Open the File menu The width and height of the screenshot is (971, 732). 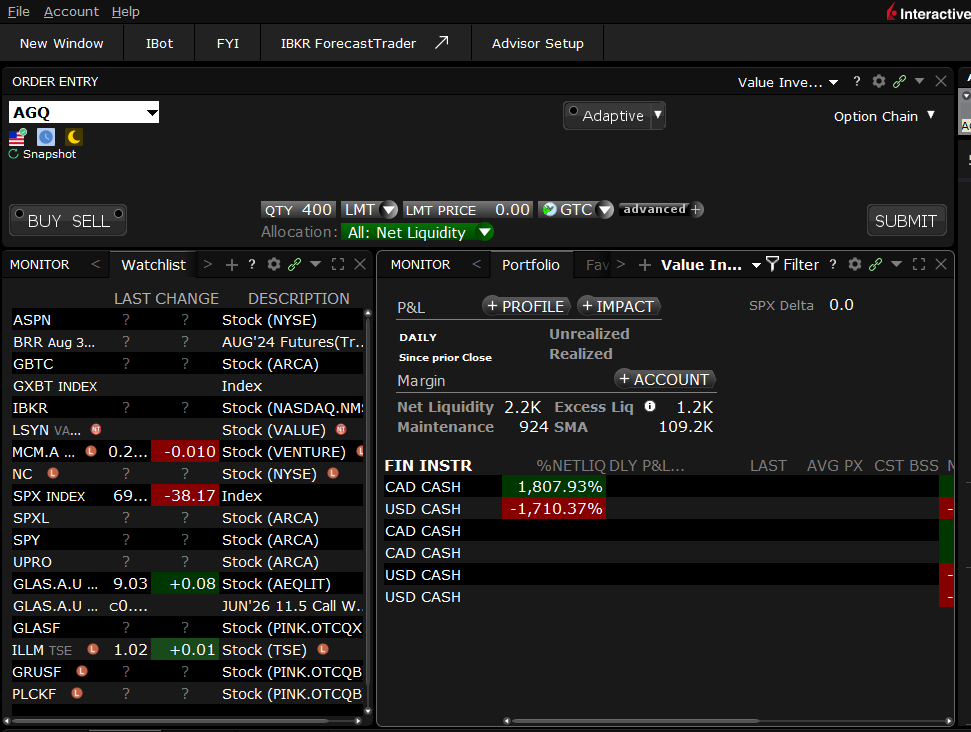(19, 12)
